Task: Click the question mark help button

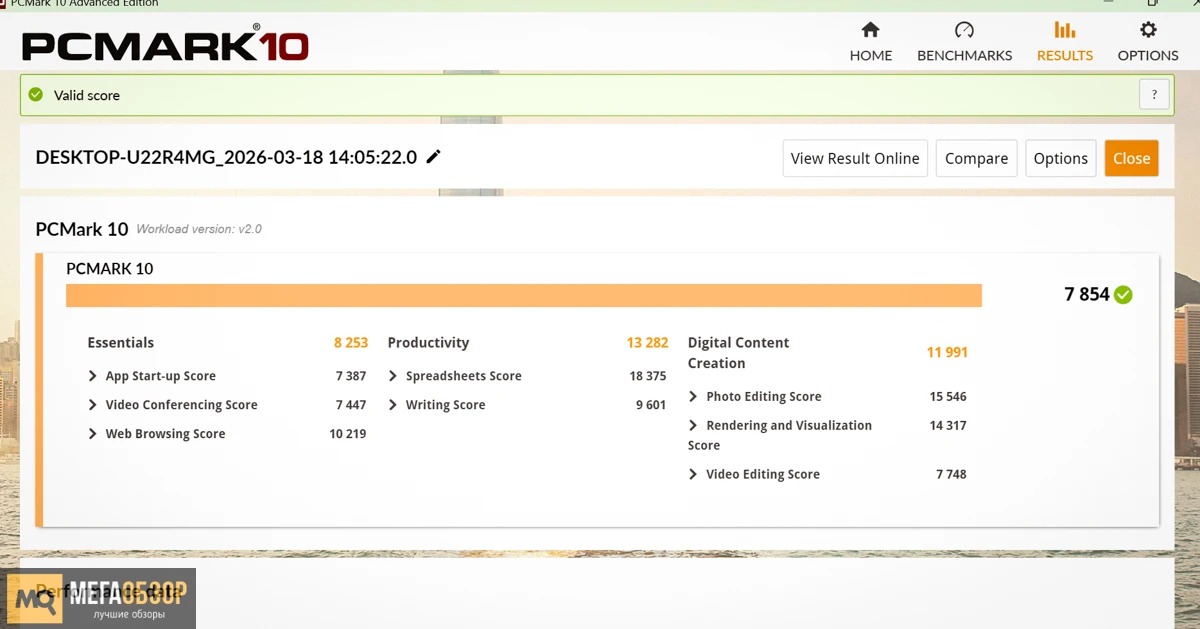Action: coord(1154,95)
